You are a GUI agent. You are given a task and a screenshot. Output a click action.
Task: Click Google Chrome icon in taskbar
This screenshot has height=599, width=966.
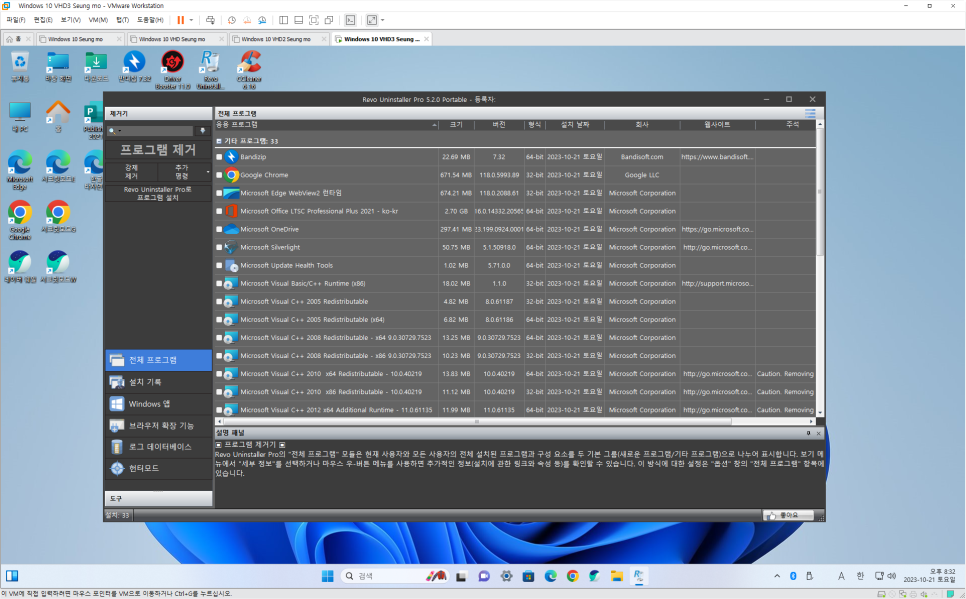pos(572,576)
